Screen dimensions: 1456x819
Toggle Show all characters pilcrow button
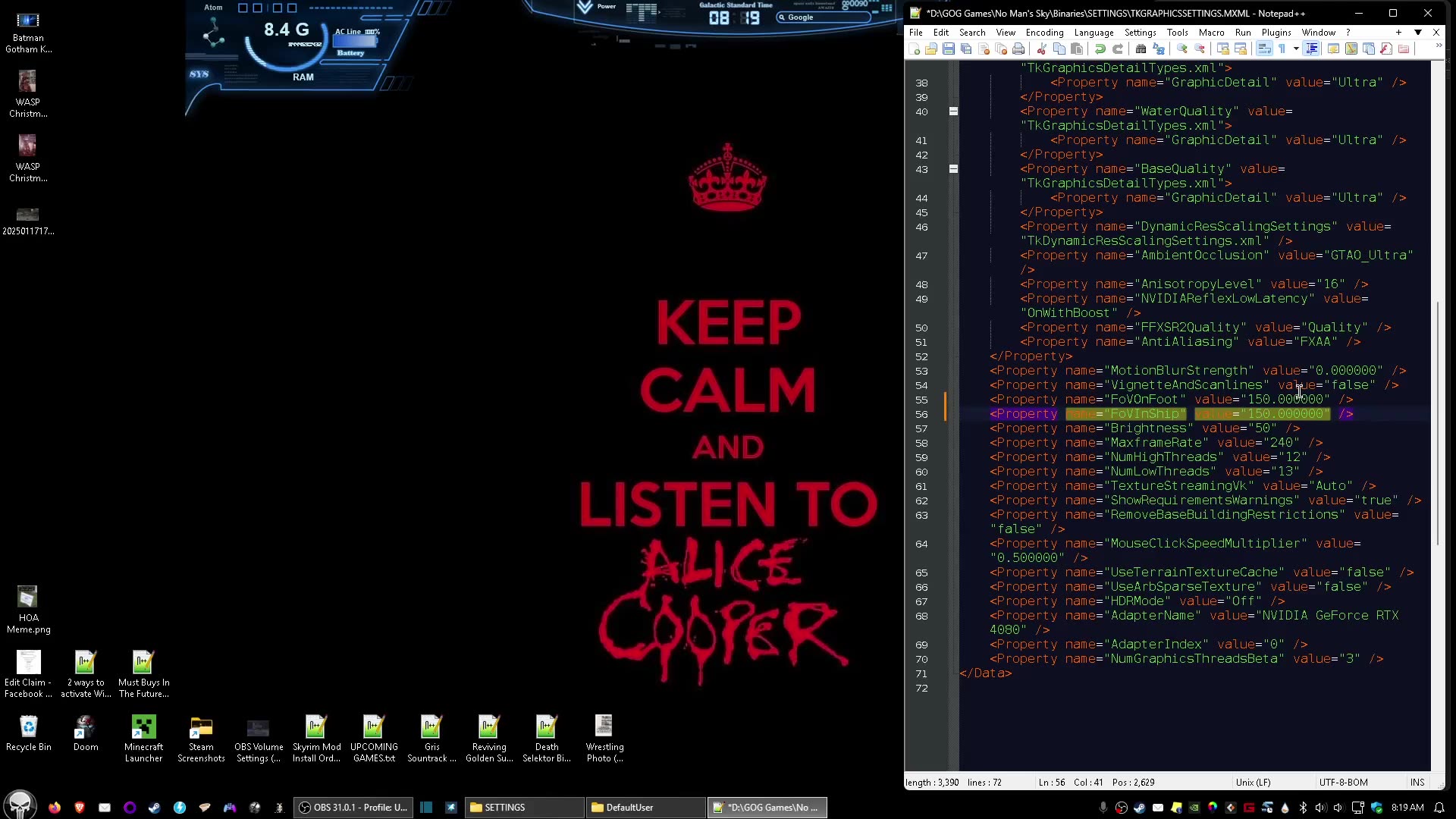tap(1282, 49)
